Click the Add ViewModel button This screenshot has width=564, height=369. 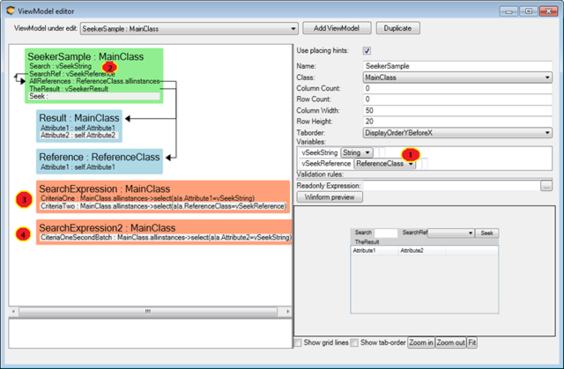point(337,28)
